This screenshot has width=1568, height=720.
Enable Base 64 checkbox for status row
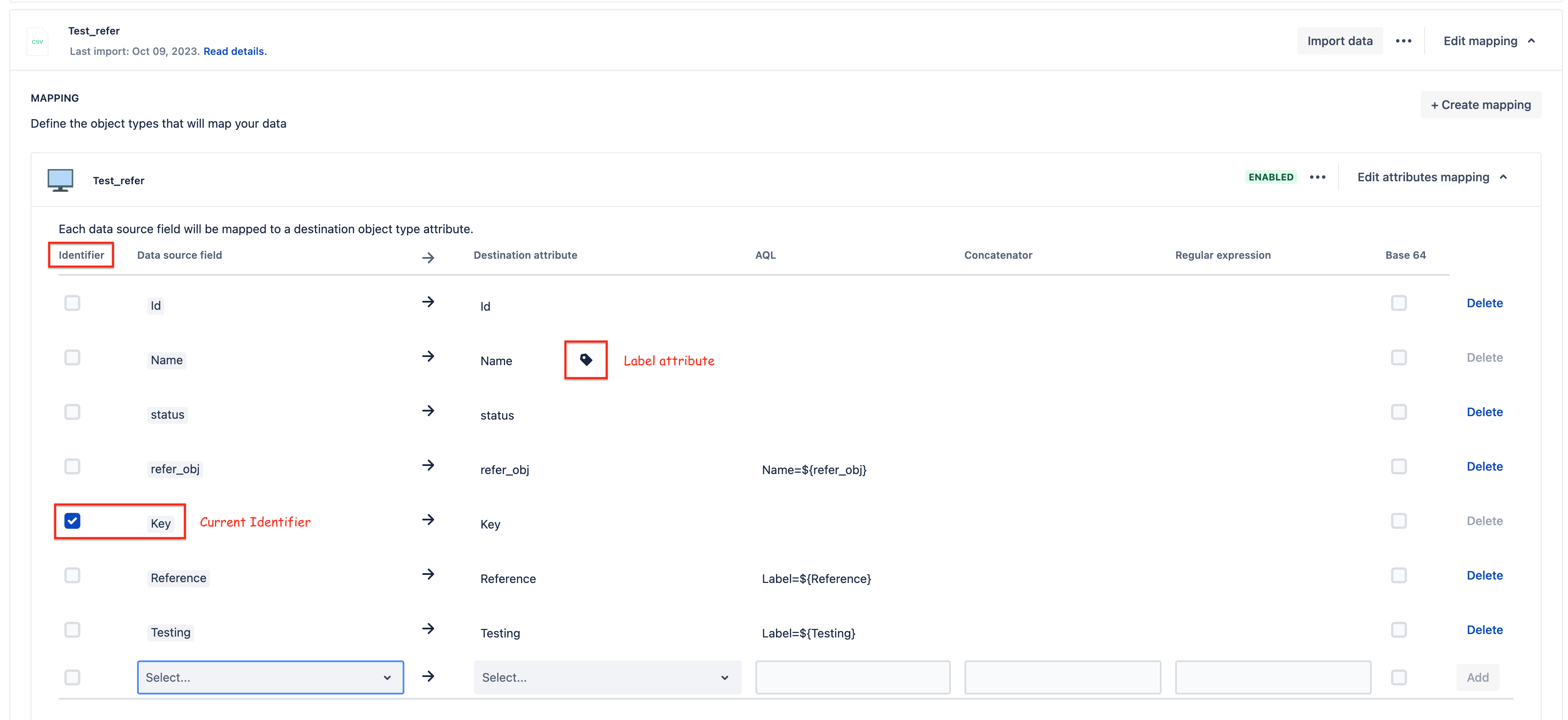(x=1398, y=412)
